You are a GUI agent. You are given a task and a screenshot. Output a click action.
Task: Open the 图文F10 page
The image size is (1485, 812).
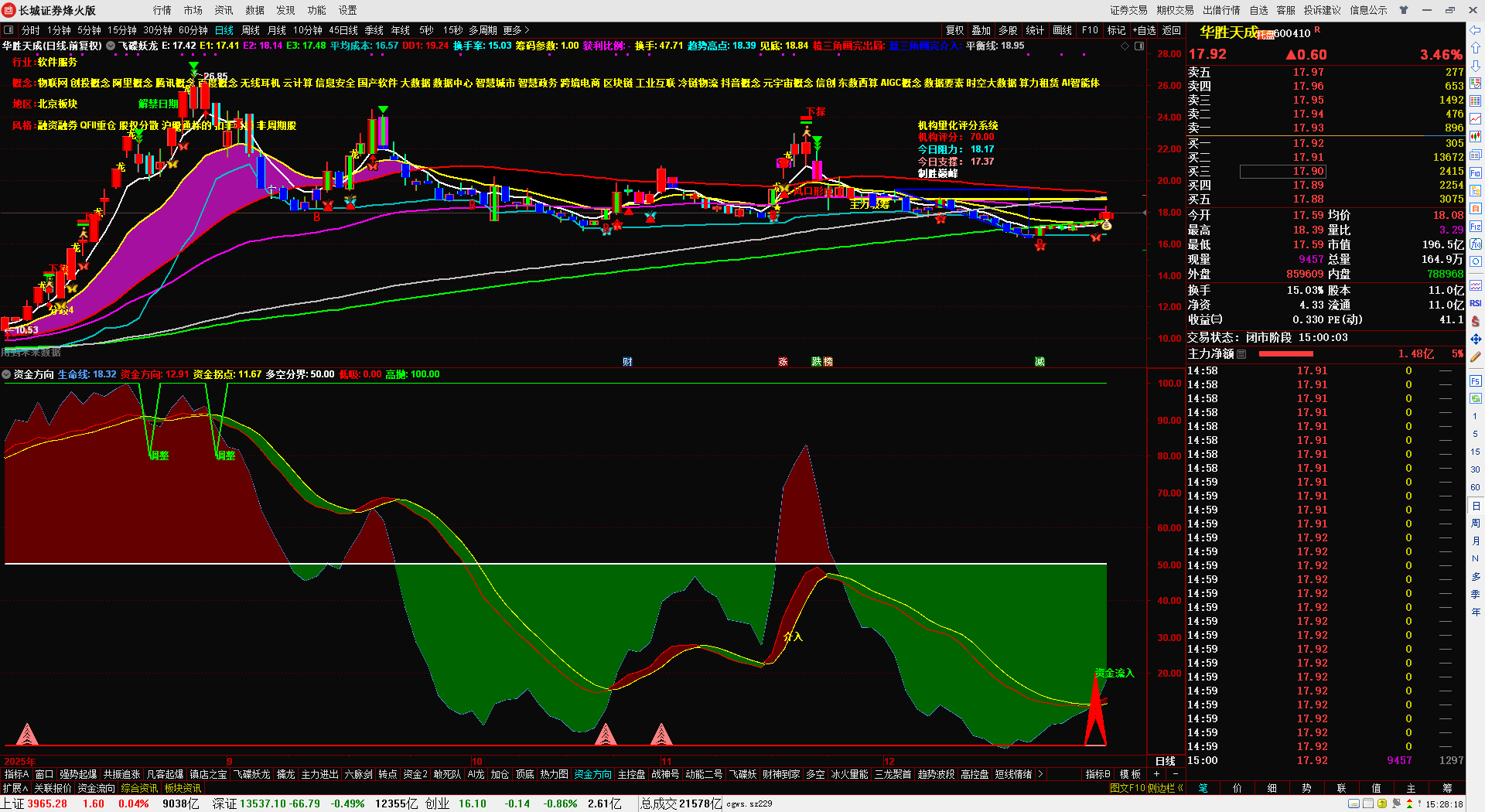pyautogui.click(x=1128, y=788)
